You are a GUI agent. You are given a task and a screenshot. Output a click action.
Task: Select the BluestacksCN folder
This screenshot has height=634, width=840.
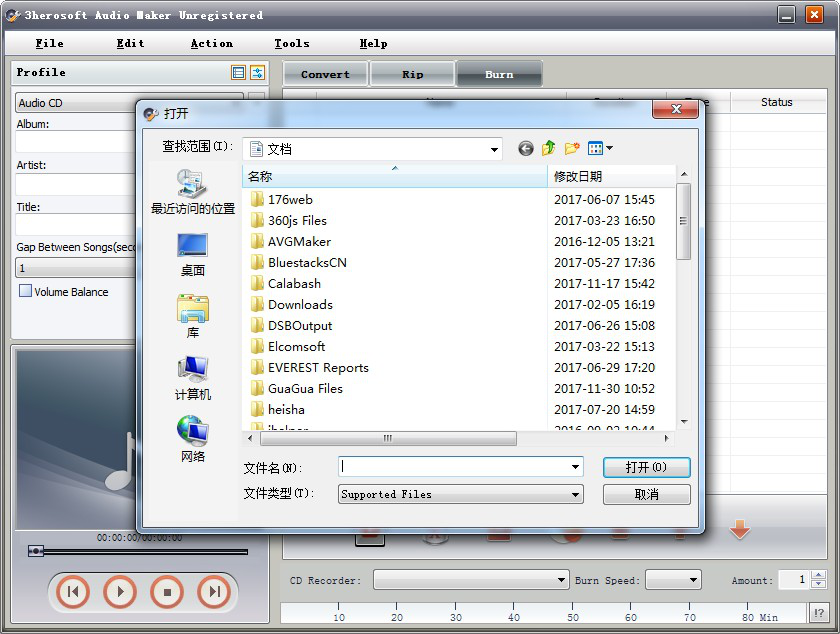coord(307,263)
